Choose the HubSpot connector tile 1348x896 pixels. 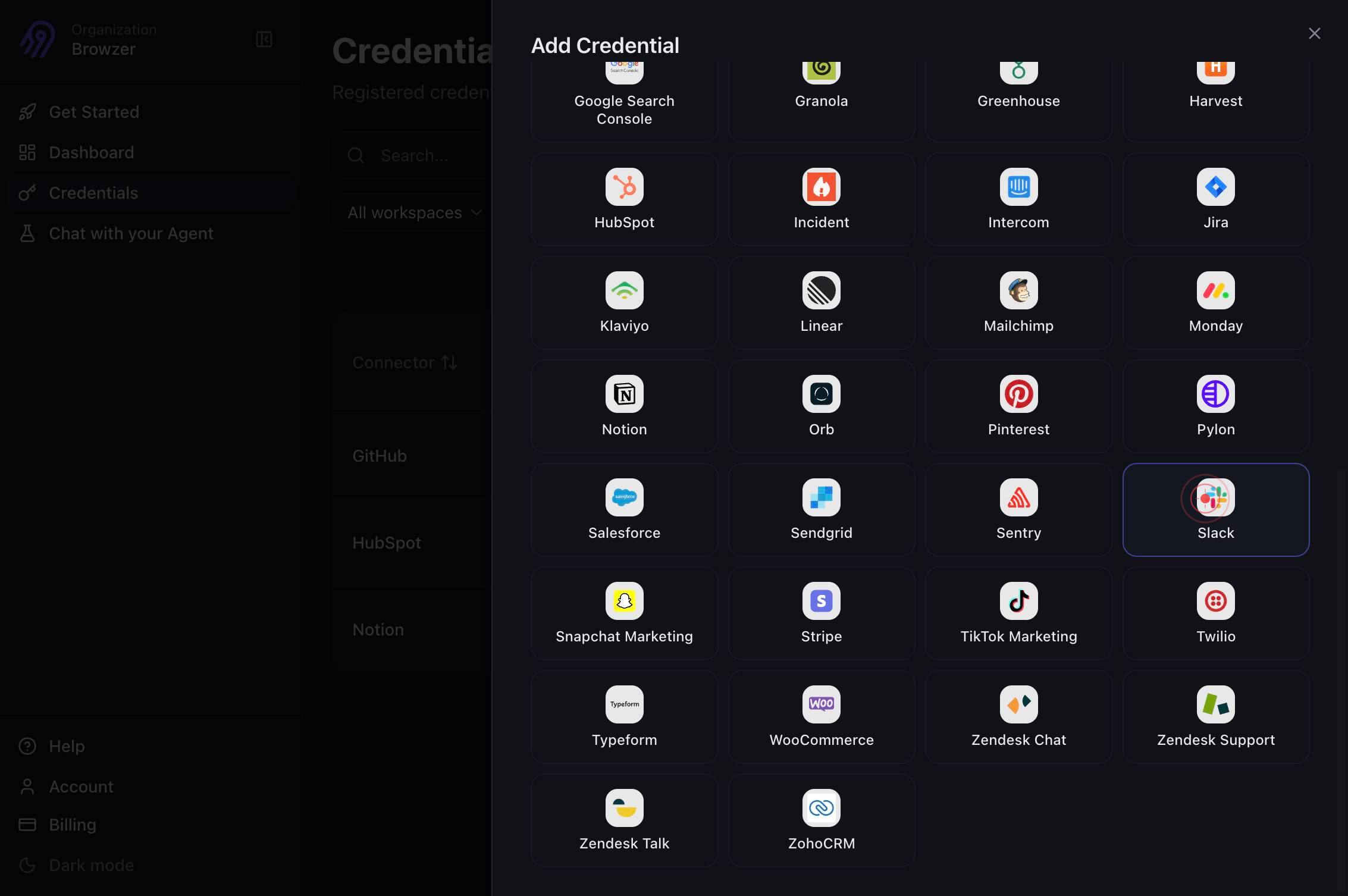[624, 199]
